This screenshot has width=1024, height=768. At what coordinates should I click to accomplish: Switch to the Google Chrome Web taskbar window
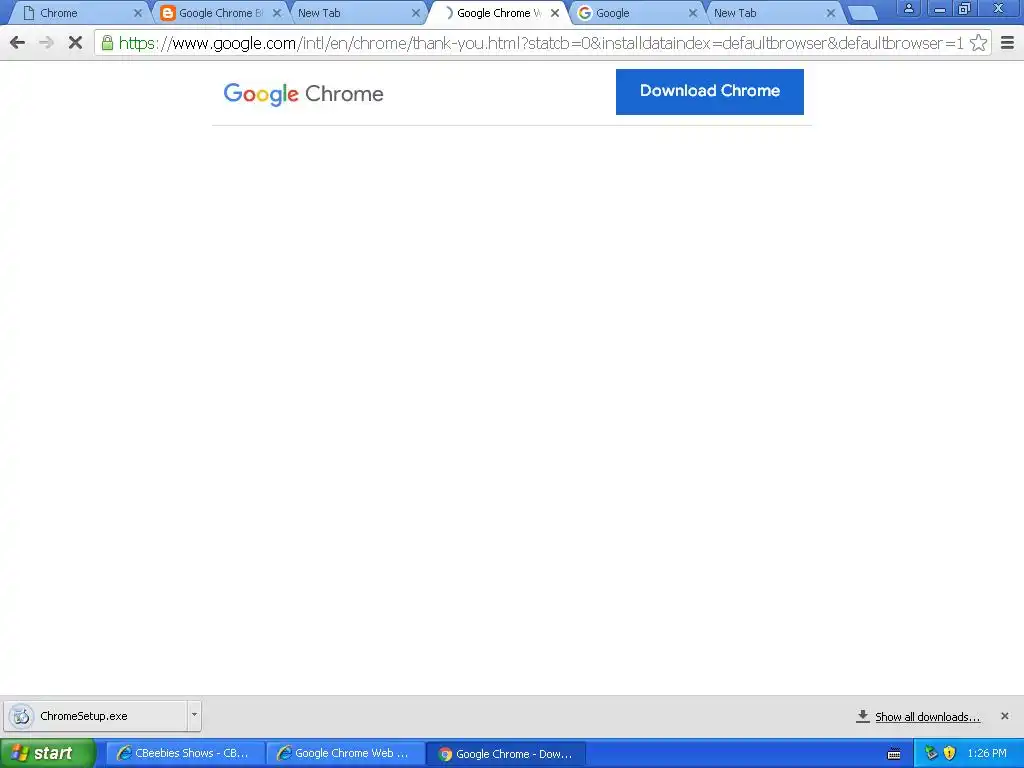[x=345, y=754]
